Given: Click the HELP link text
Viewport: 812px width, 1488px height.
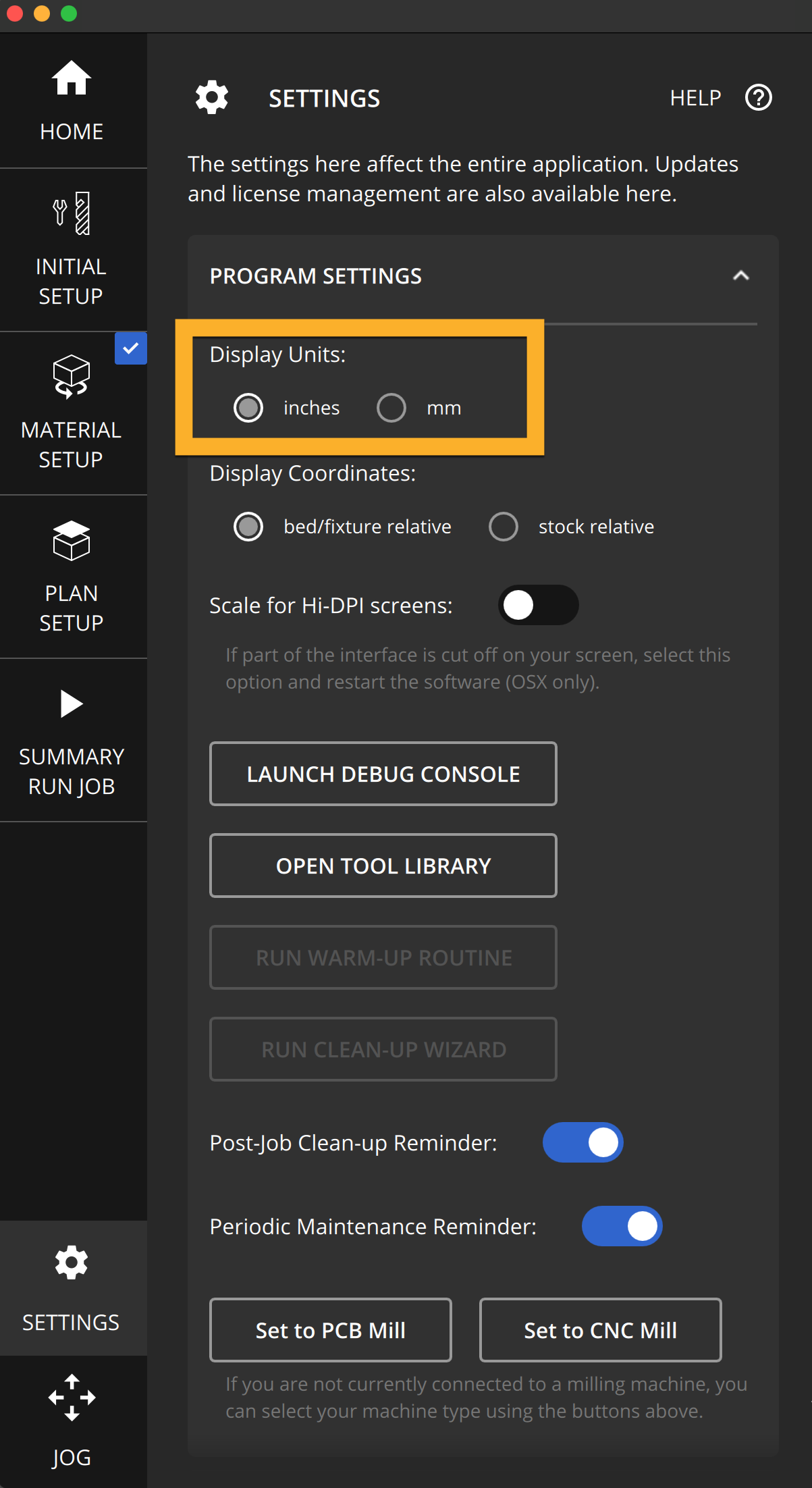Looking at the screenshot, I should tap(695, 98).
